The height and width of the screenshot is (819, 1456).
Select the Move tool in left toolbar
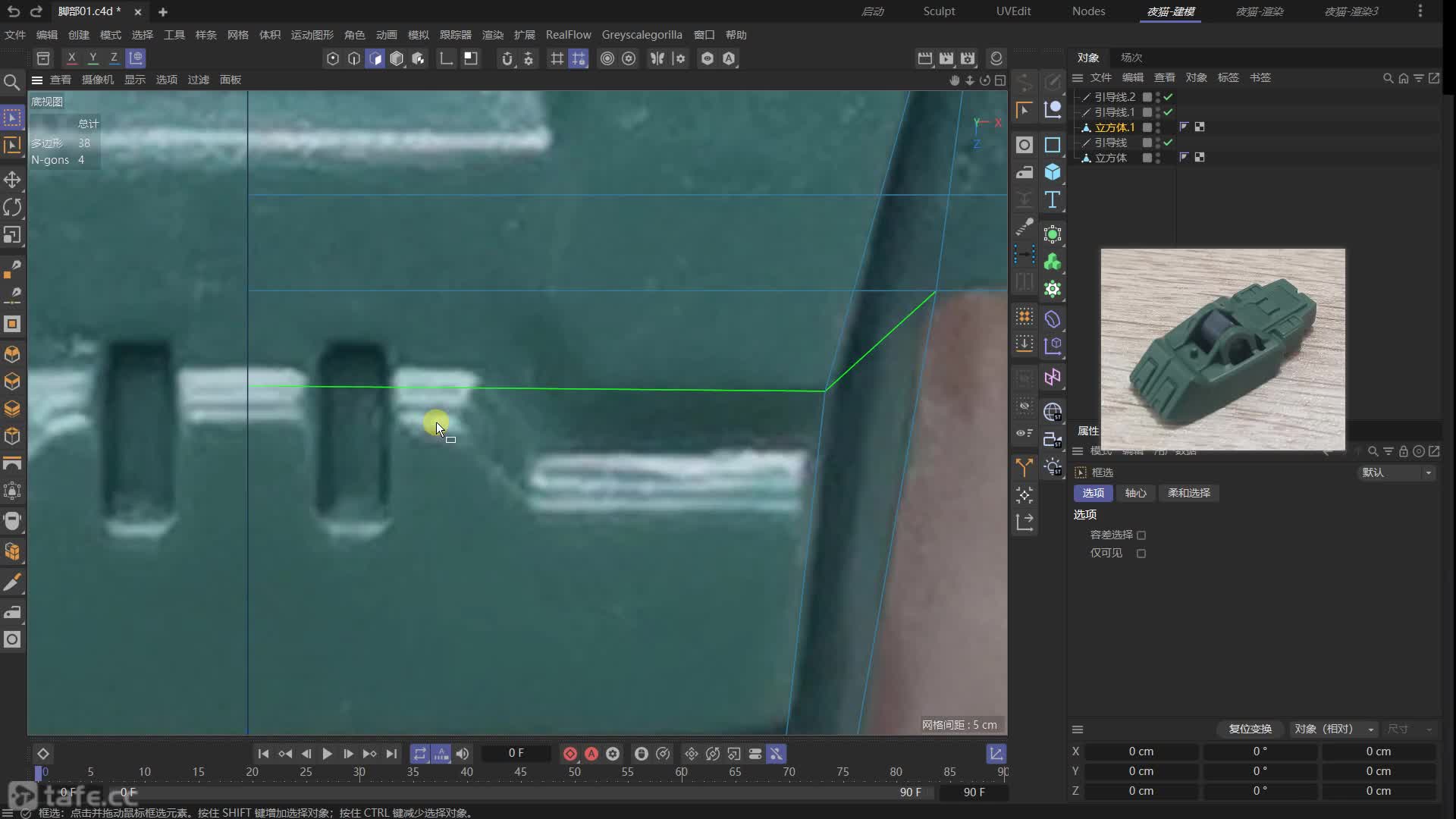coord(12,180)
